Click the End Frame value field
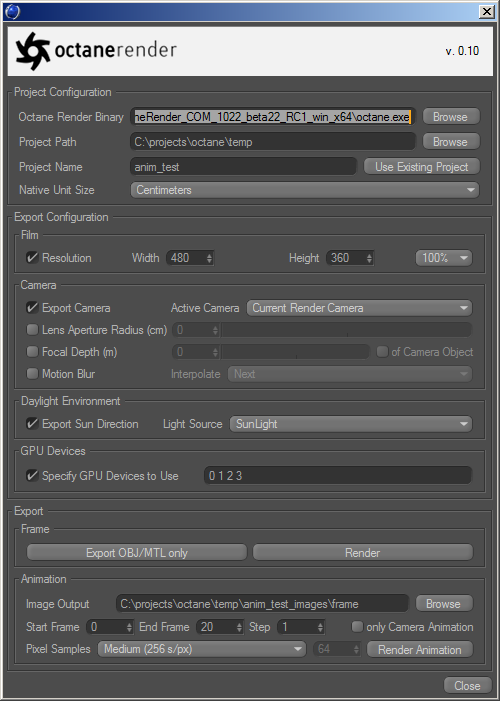500x701 pixels. coord(216,627)
